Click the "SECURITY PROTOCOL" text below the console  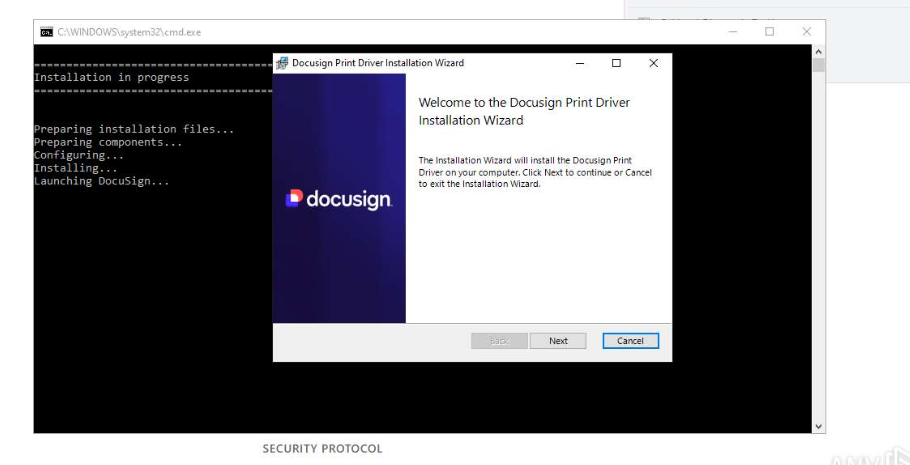coord(322,449)
